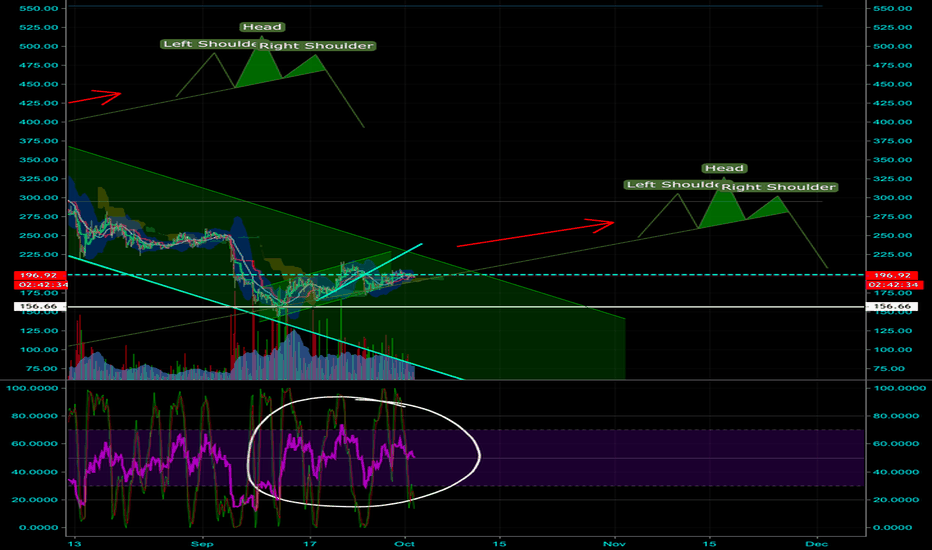Click 275.00 on the right price axis
932x550 pixels.
pyautogui.click(x=892, y=216)
